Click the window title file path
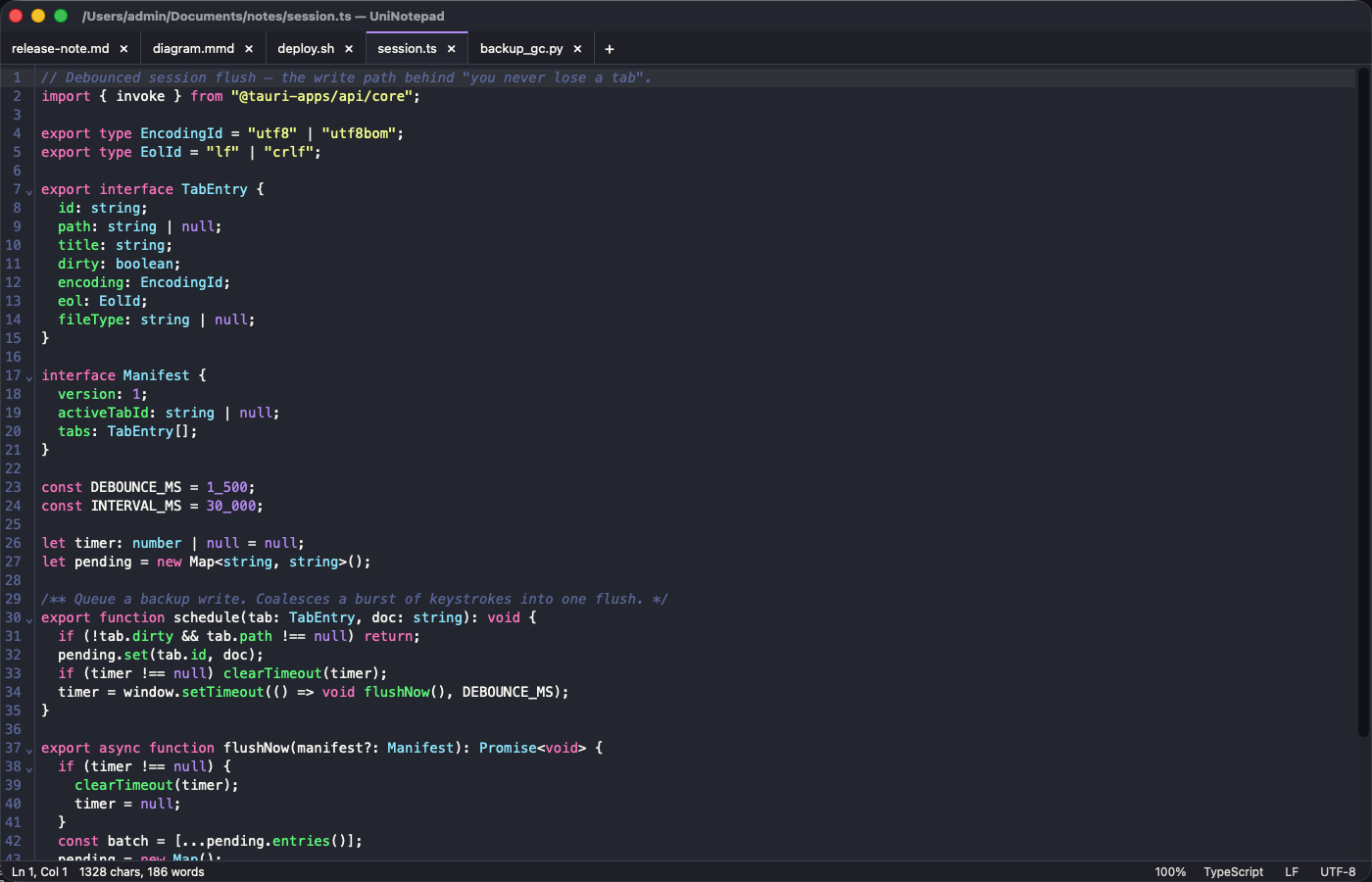The image size is (1372, 882). (217, 16)
